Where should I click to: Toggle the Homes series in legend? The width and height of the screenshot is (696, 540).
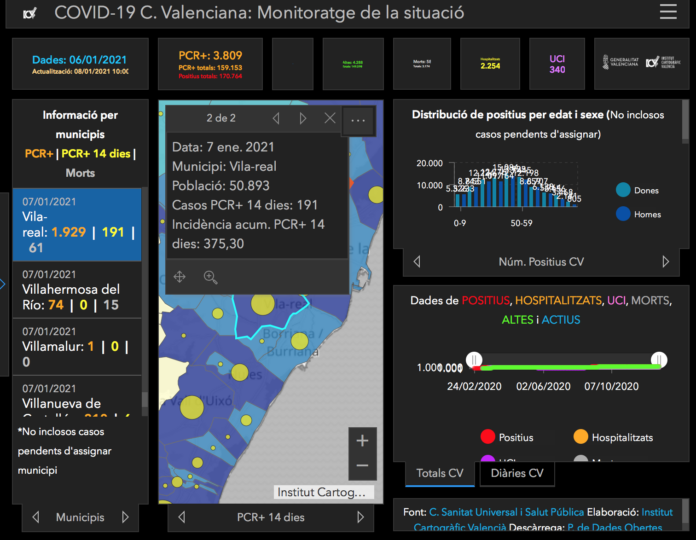[x=623, y=213]
